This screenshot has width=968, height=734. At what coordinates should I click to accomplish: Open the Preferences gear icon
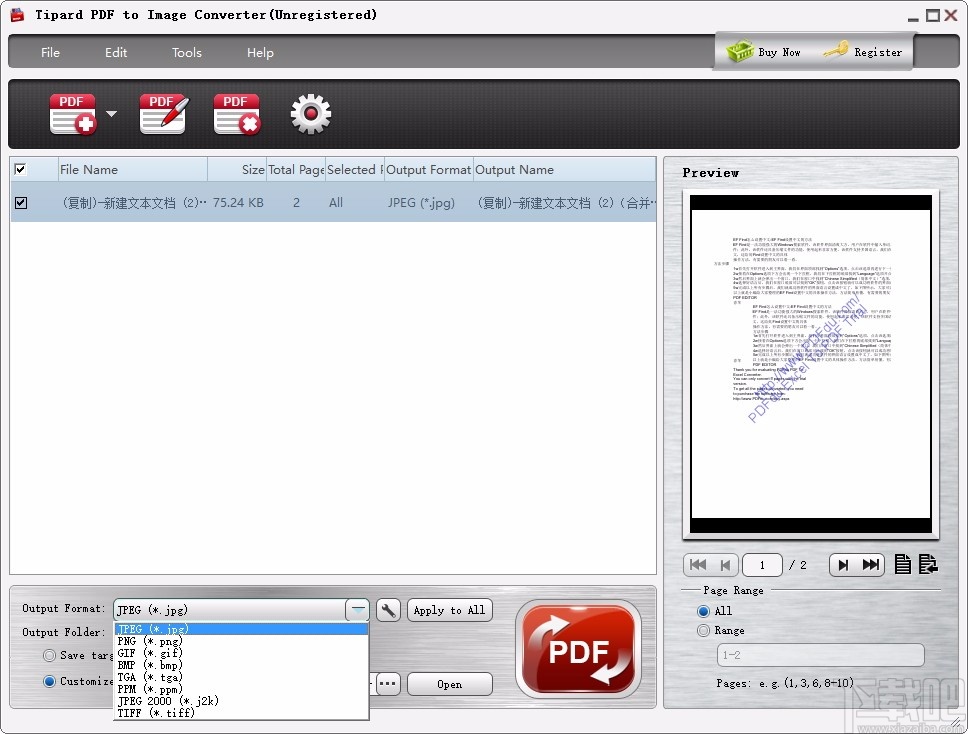(310, 114)
